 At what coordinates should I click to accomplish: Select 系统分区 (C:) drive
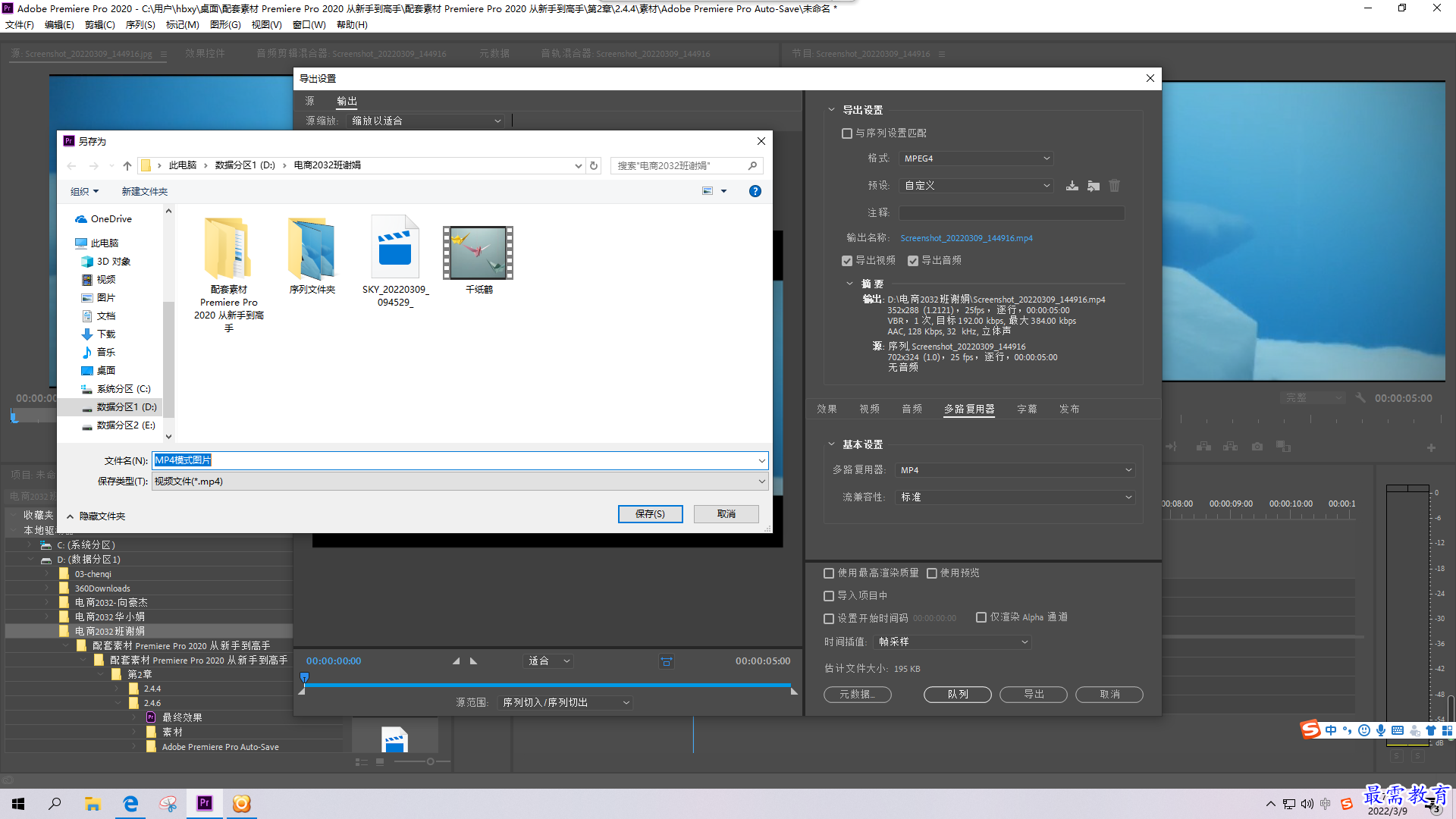(x=116, y=389)
